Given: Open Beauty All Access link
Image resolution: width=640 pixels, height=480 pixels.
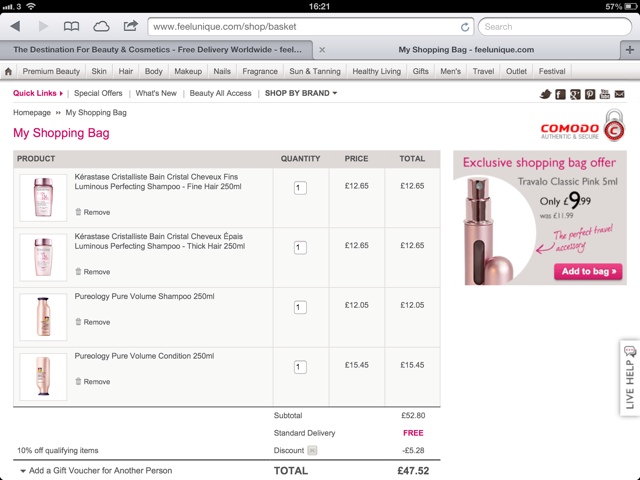Looking at the screenshot, I should pyautogui.click(x=220, y=93).
